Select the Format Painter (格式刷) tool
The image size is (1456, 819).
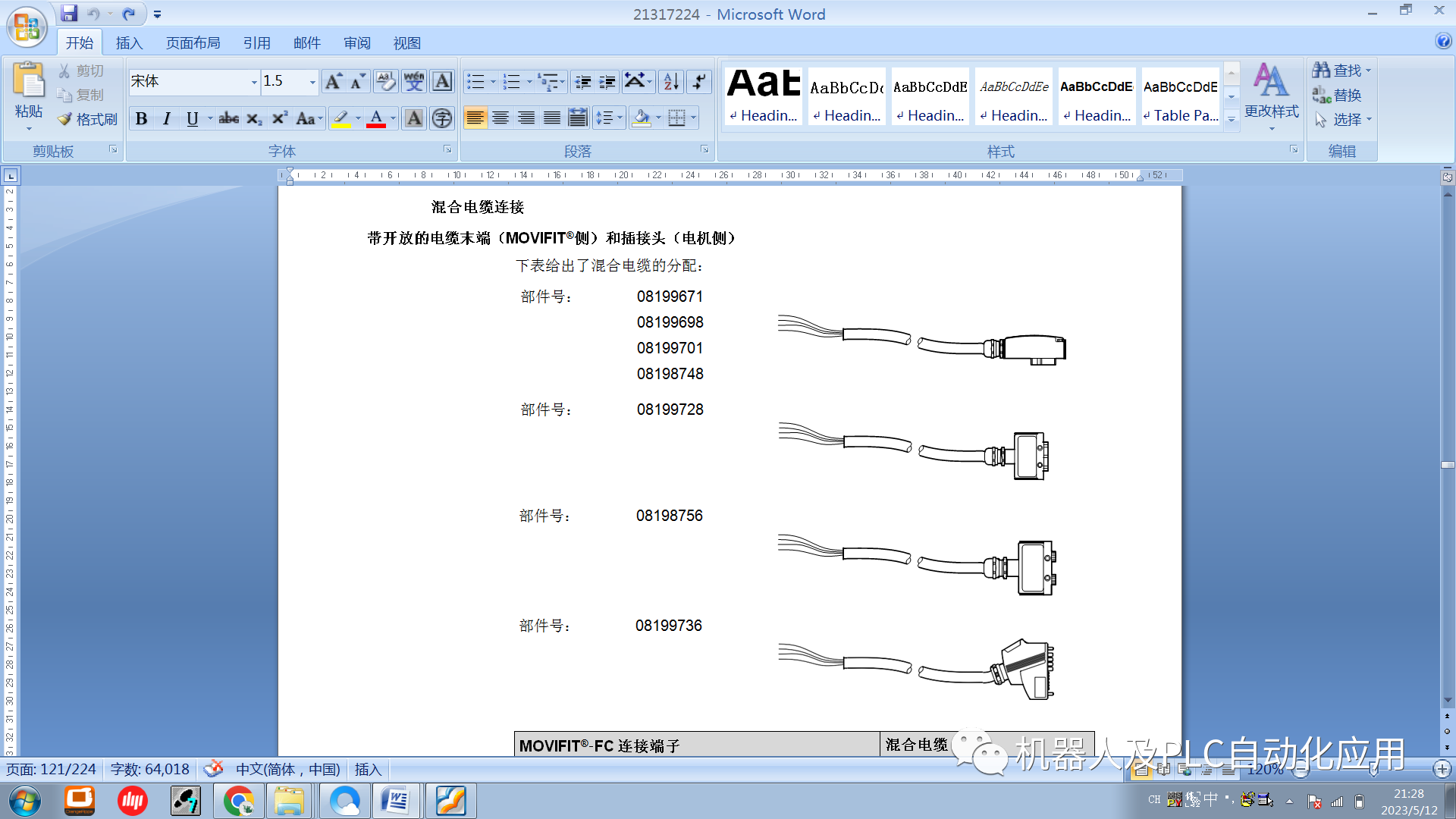[x=86, y=119]
